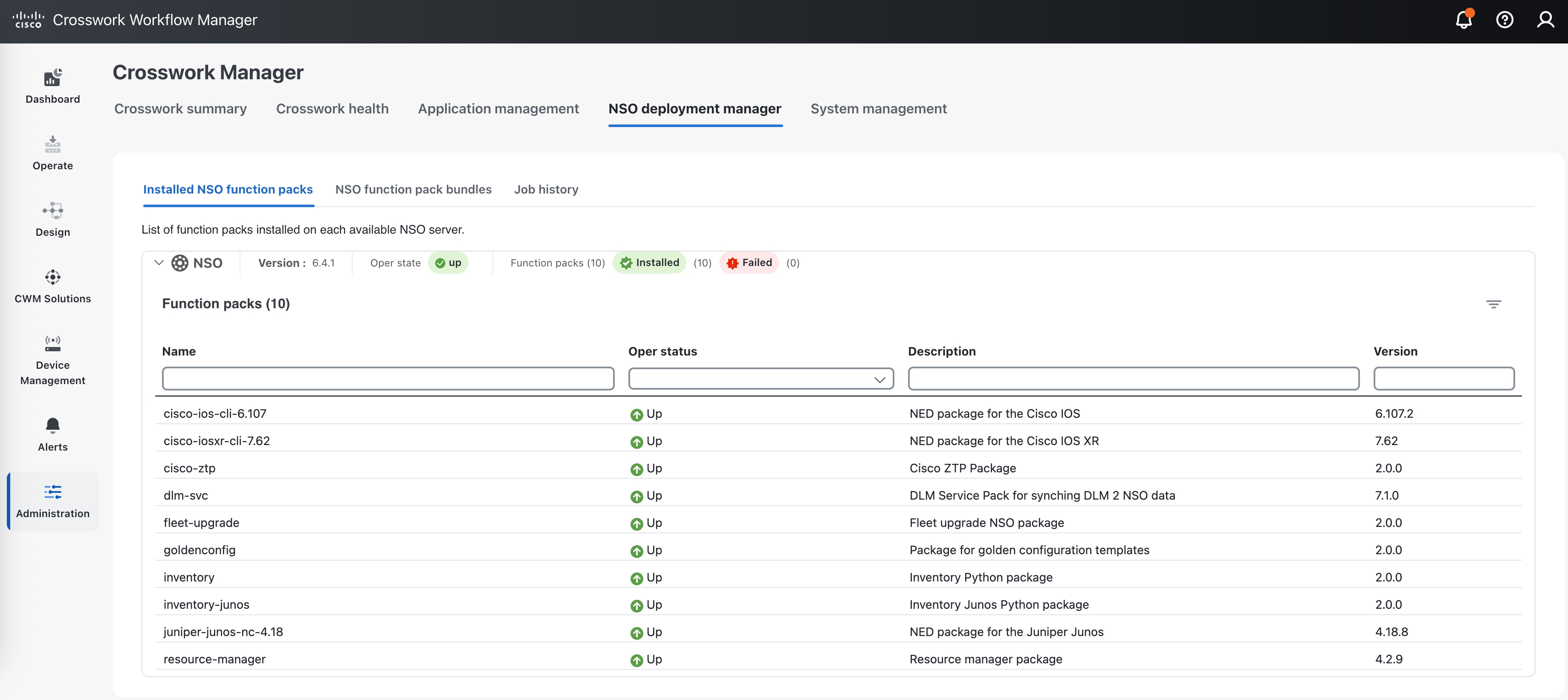
Task: Click the Up status icon for juniper-junos-nc-4.18
Action: [x=636, y=633]
